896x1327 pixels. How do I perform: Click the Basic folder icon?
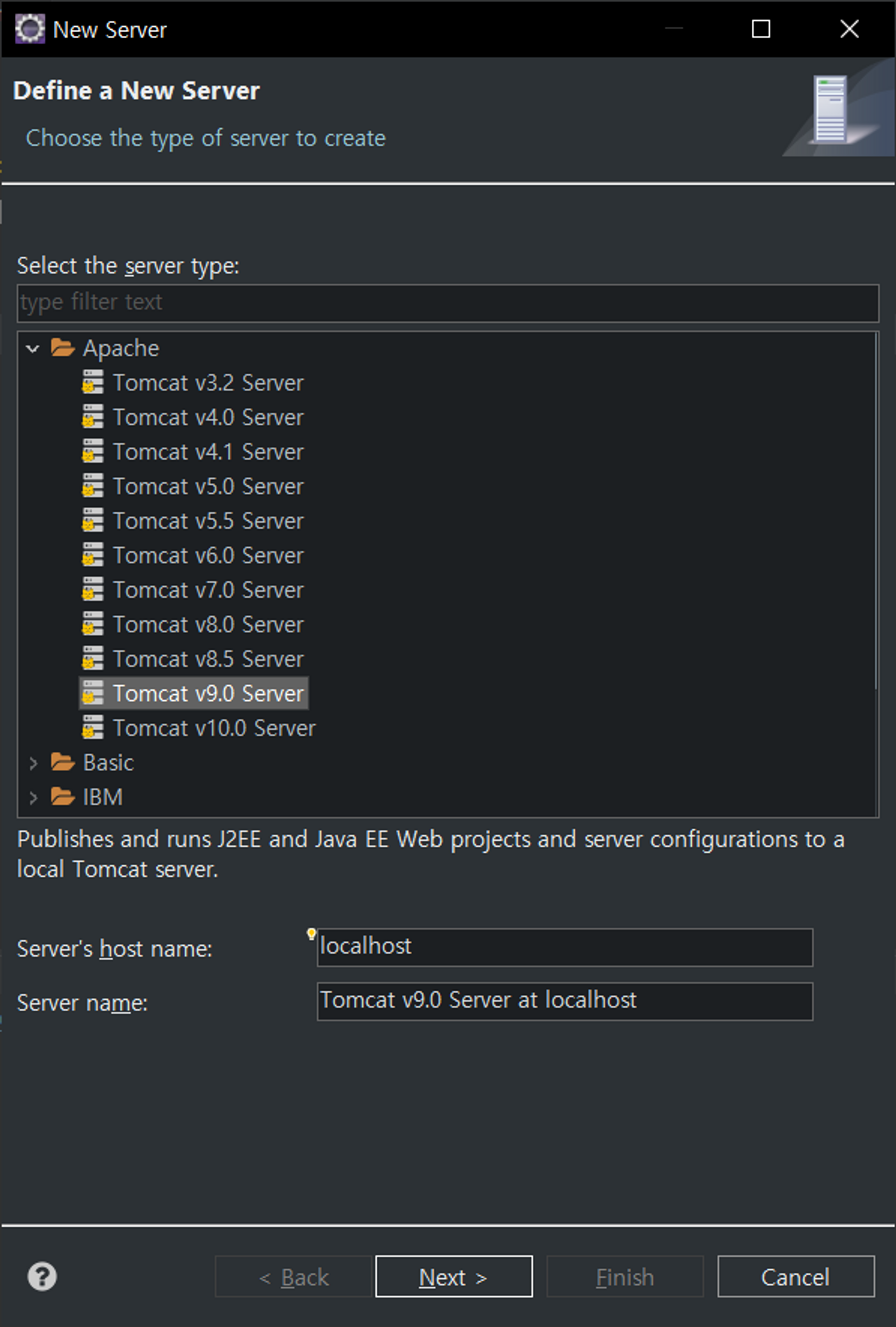[x=63, y=762]
